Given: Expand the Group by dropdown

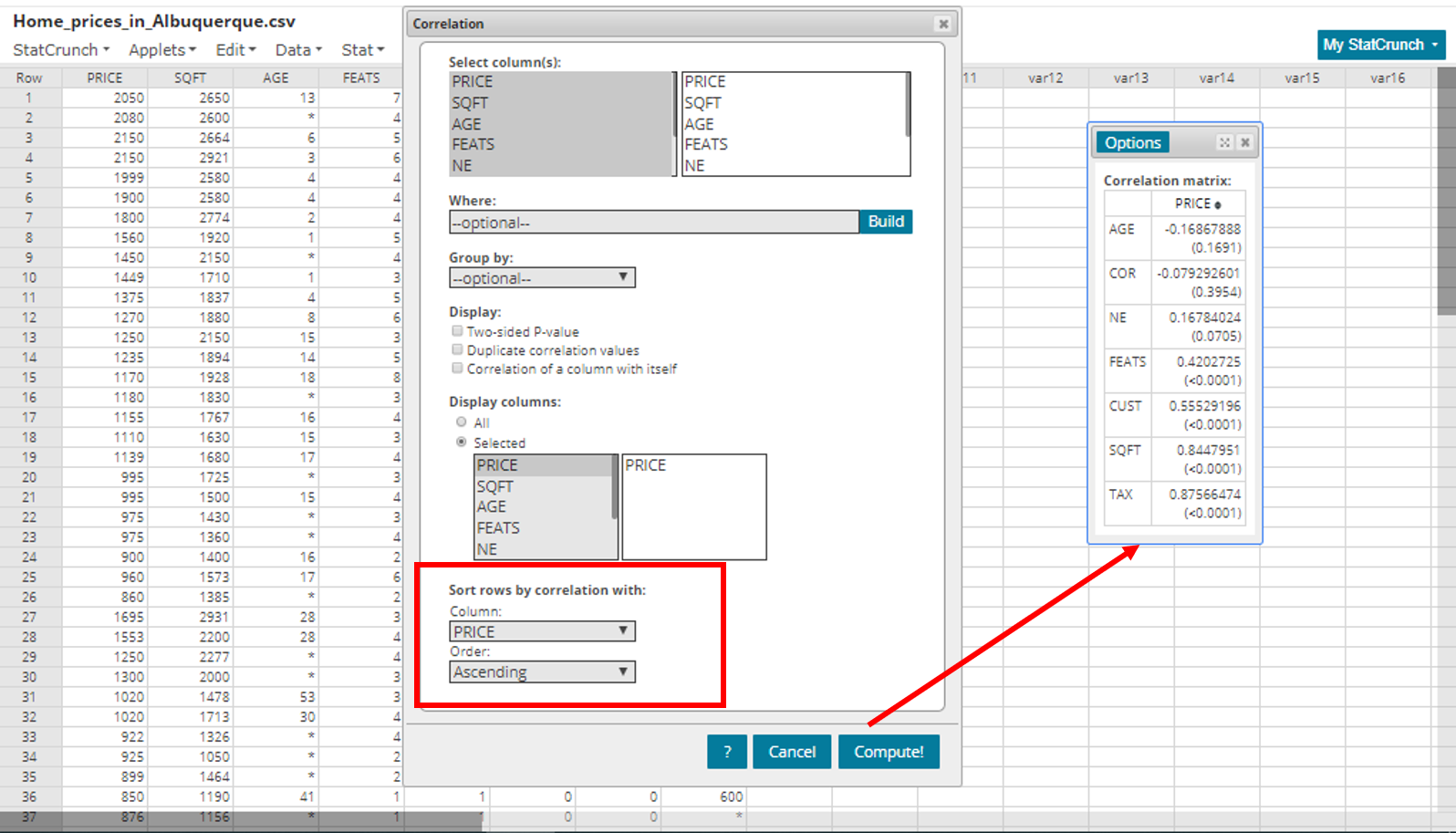Looking at the screenshot, I should click(x=542, y=277).
